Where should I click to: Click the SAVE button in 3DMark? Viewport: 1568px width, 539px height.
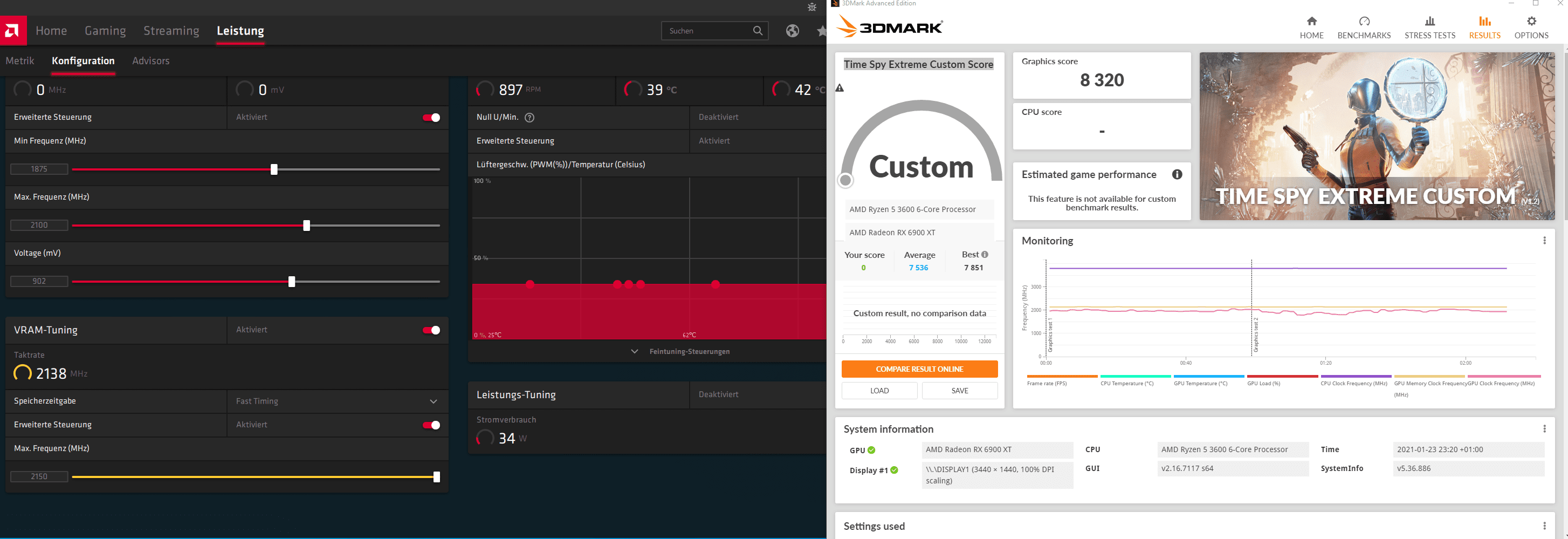pyautogui.click(x=959, y=391)
